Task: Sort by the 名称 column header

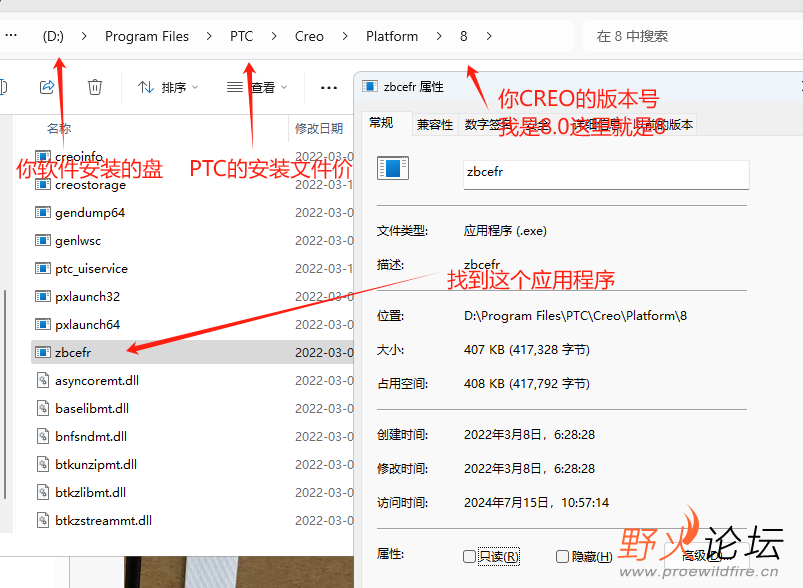Action: point(59,128)
